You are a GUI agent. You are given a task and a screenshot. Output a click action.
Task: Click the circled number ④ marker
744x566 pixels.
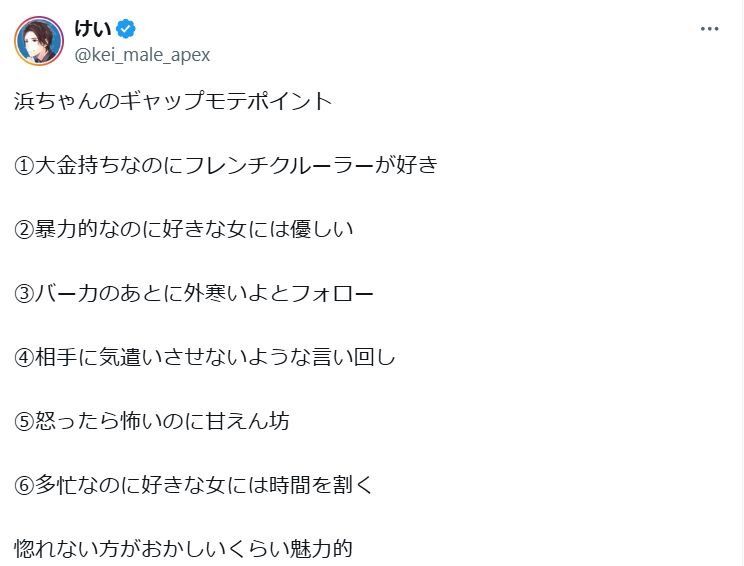(24, 358)
